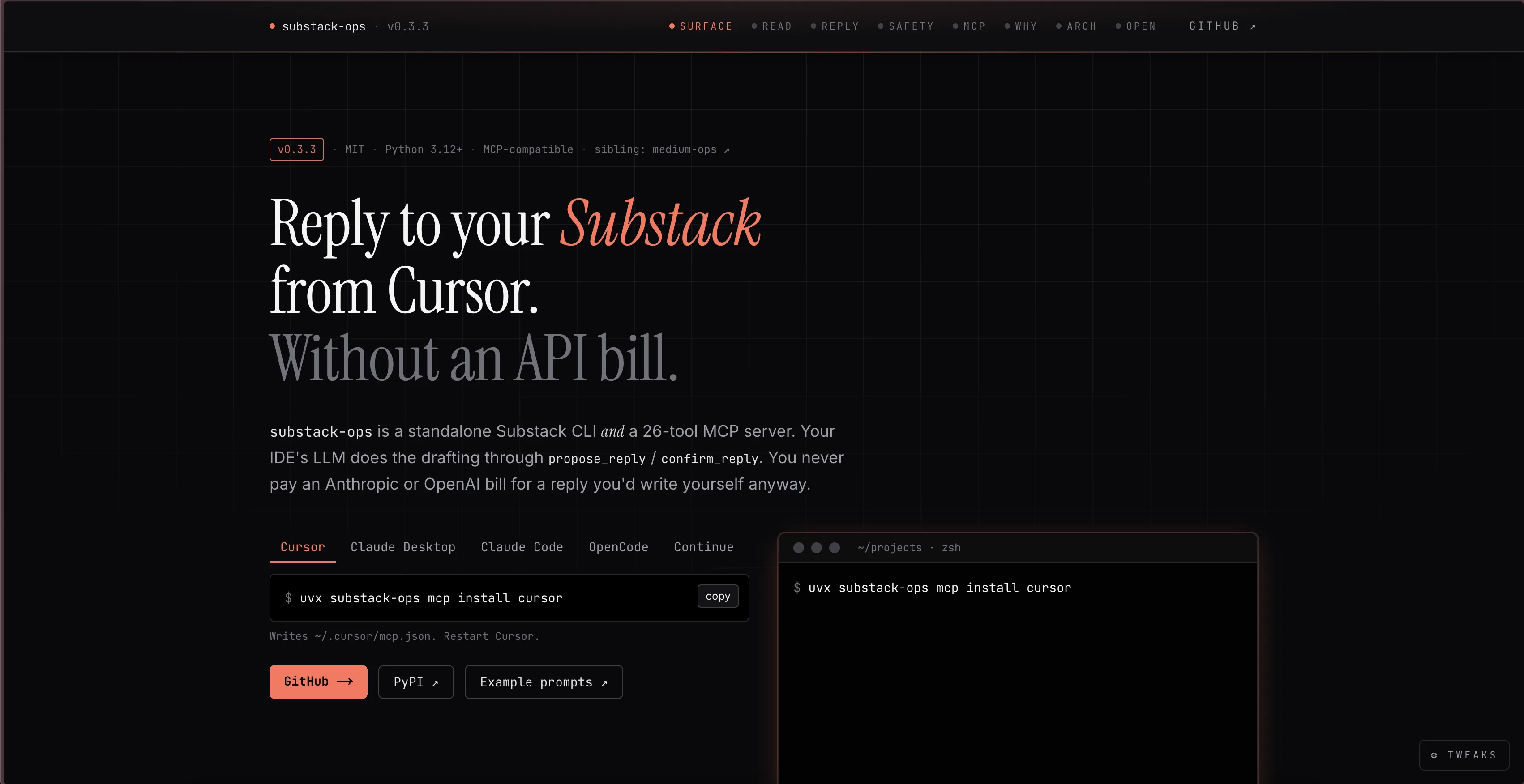Switch to Continue tab
The width and height of the screenshot is (1524, 784).
click(703, 547)
